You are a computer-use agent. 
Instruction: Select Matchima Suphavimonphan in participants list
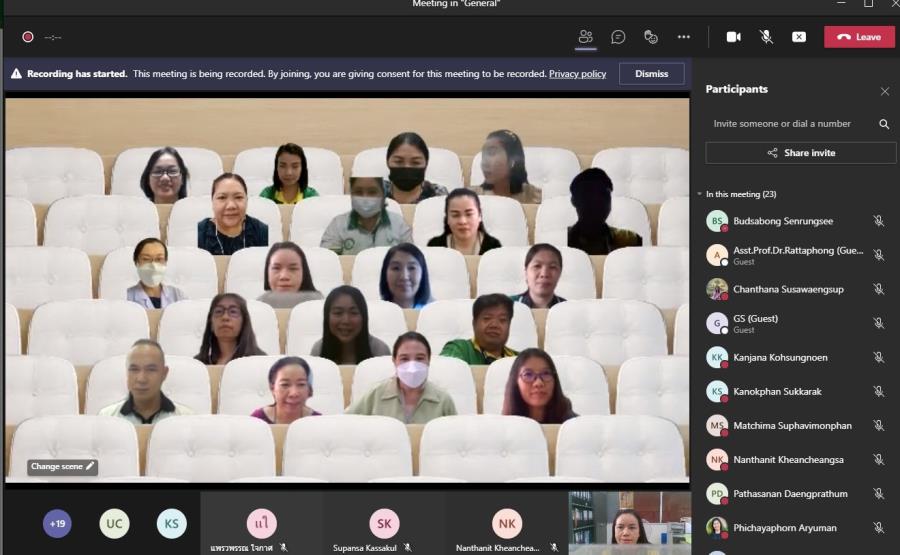[x=792, y=425]
